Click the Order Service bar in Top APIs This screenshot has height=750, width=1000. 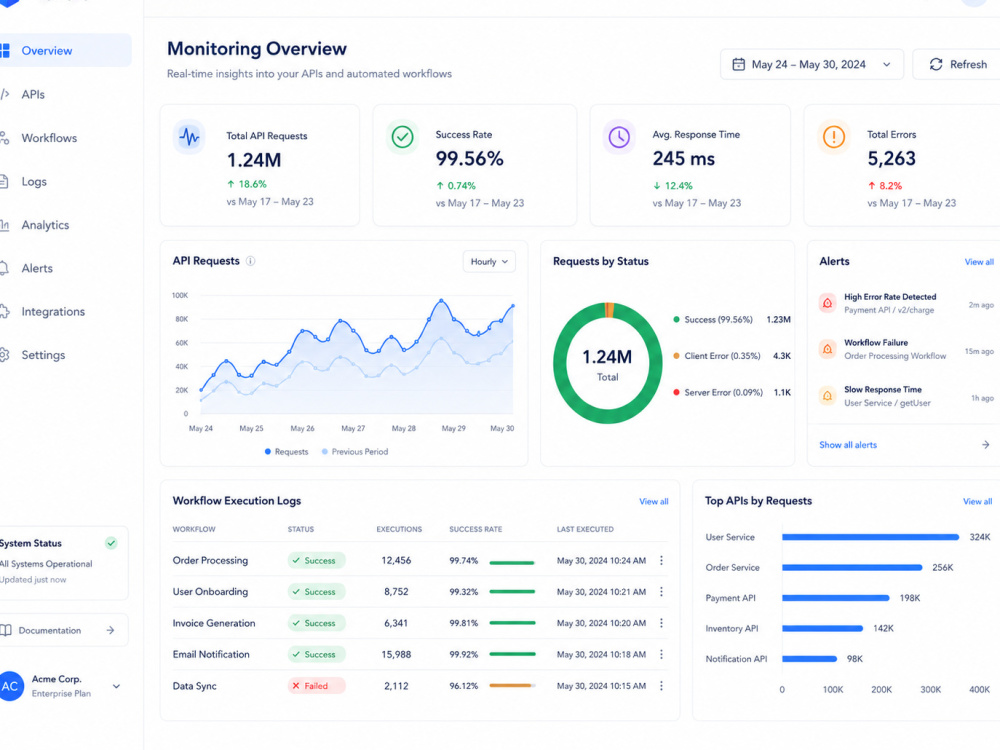[x=852, y=568]
